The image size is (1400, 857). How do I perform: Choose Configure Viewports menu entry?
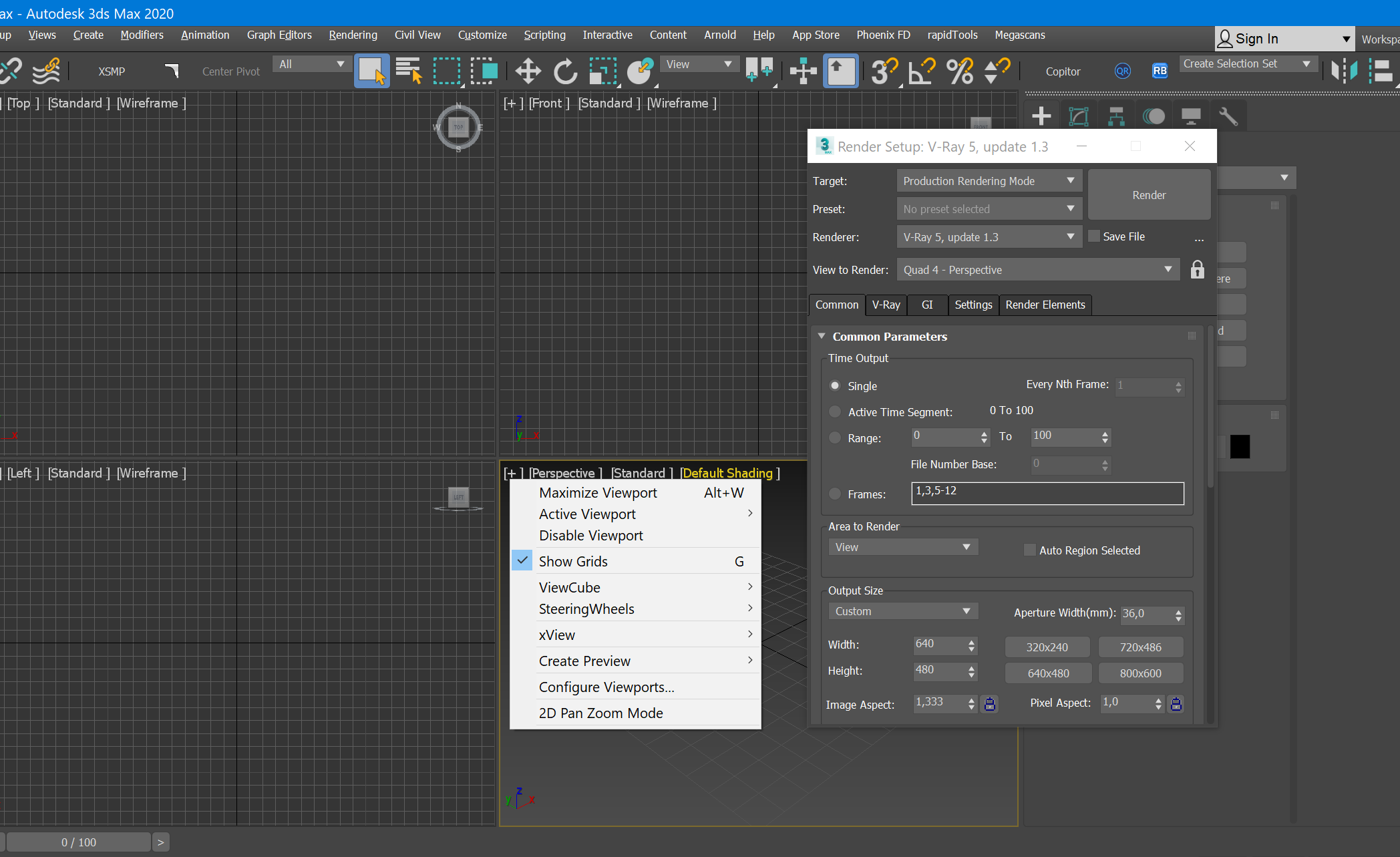pyautogui.click(x=635, y=687)
